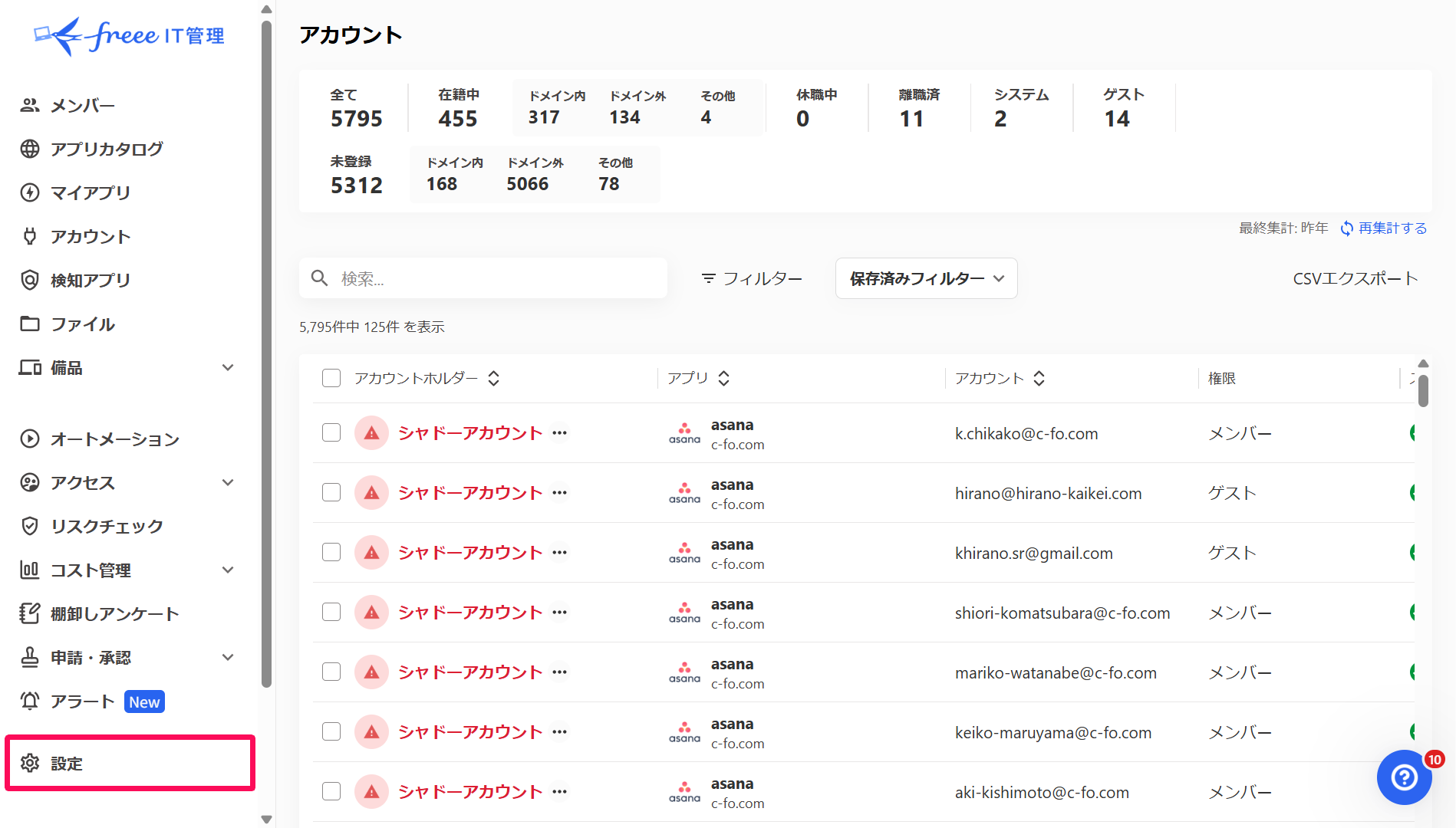
Task: Click the ファイル folder icon
Action: [x=30, y=324]
